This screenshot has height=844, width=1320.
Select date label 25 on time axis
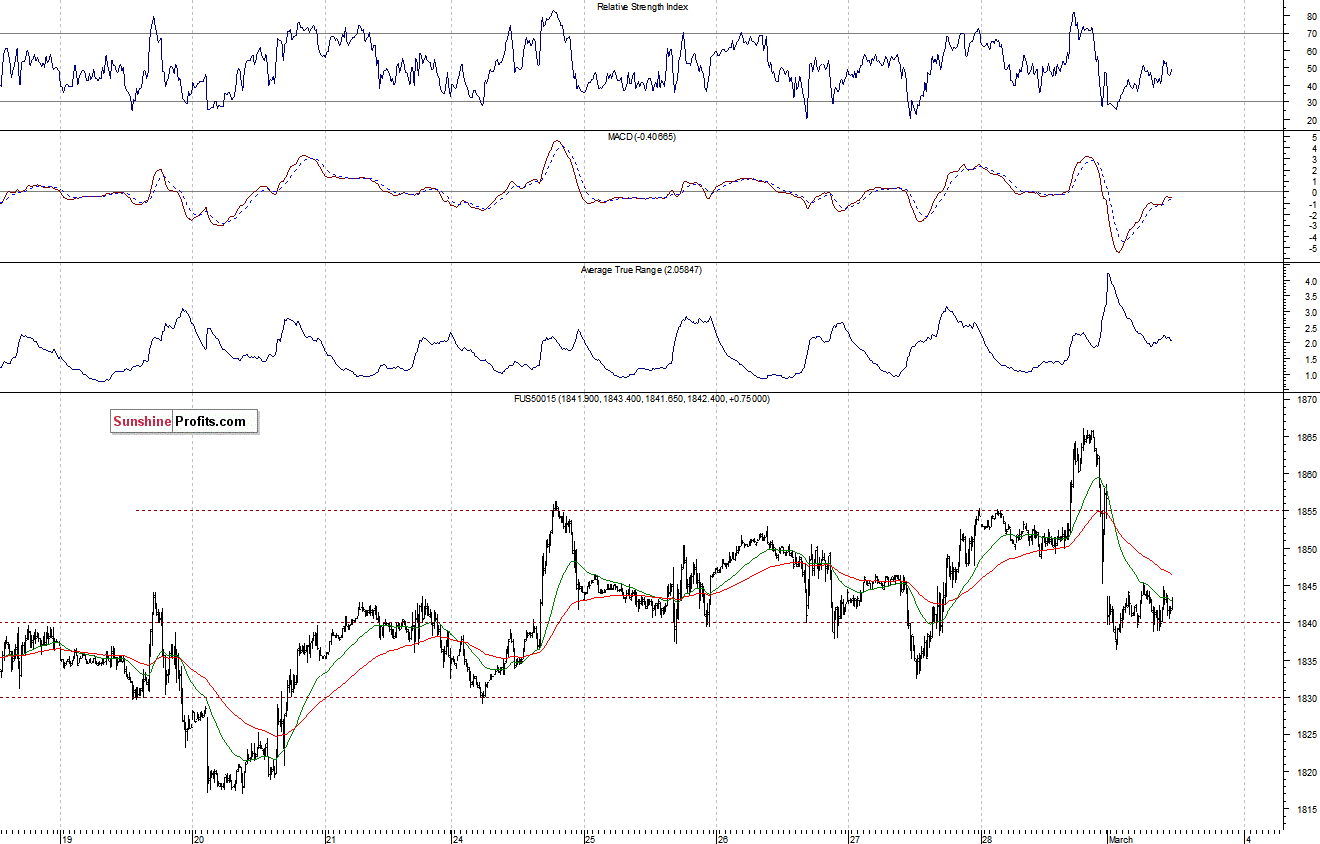click(590, 839)
